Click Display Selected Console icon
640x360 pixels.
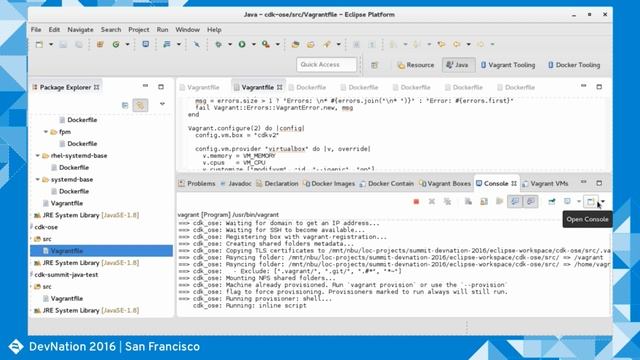click(x=567, y=202)
